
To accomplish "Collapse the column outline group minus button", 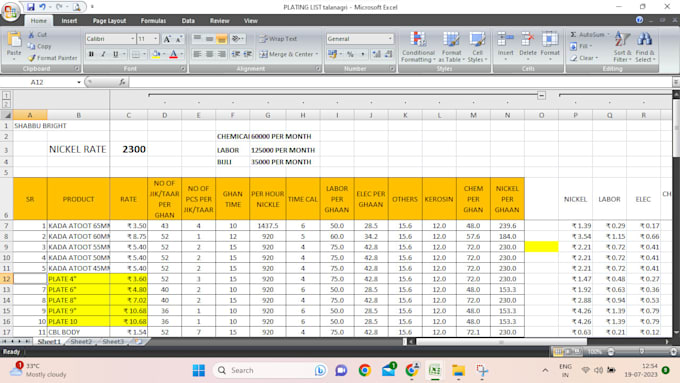I will [x=541, y=95].
